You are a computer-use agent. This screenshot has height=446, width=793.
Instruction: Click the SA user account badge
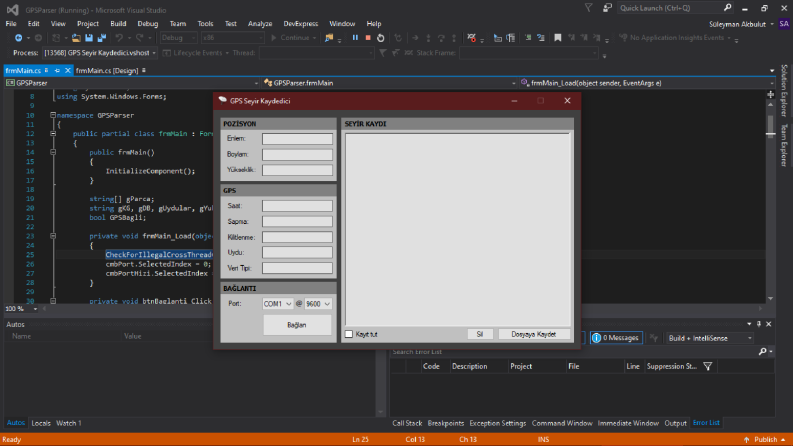pos(784,24)
